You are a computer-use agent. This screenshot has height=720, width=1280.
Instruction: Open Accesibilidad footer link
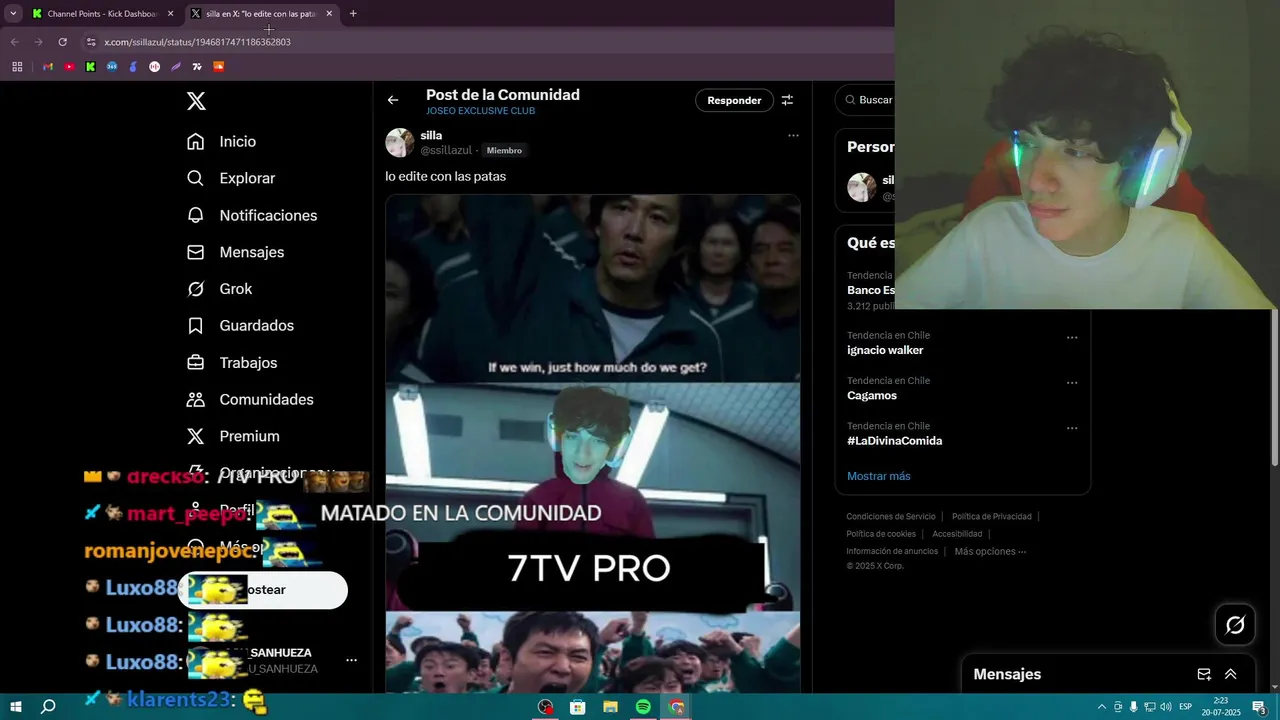point(957,534)
